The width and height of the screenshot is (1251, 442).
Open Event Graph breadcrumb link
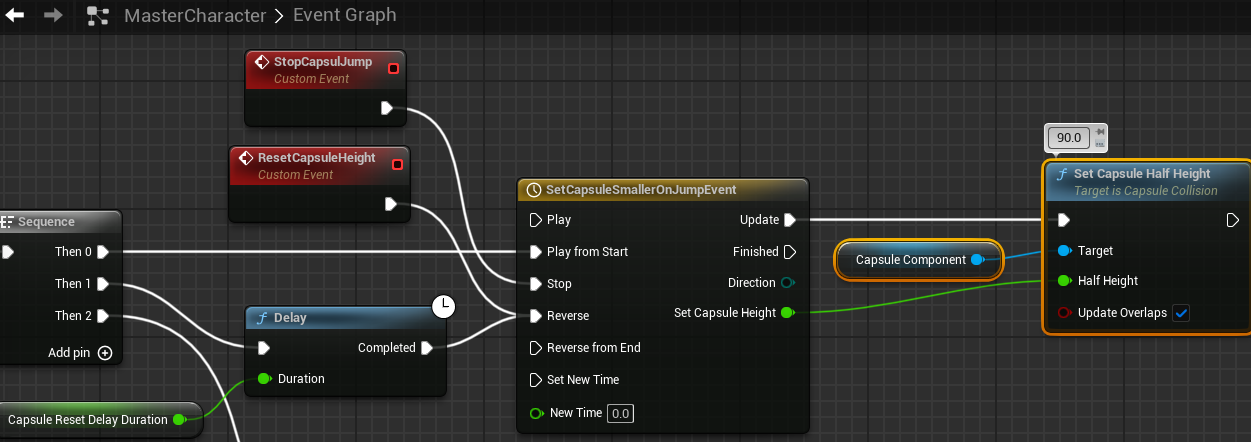343,15
